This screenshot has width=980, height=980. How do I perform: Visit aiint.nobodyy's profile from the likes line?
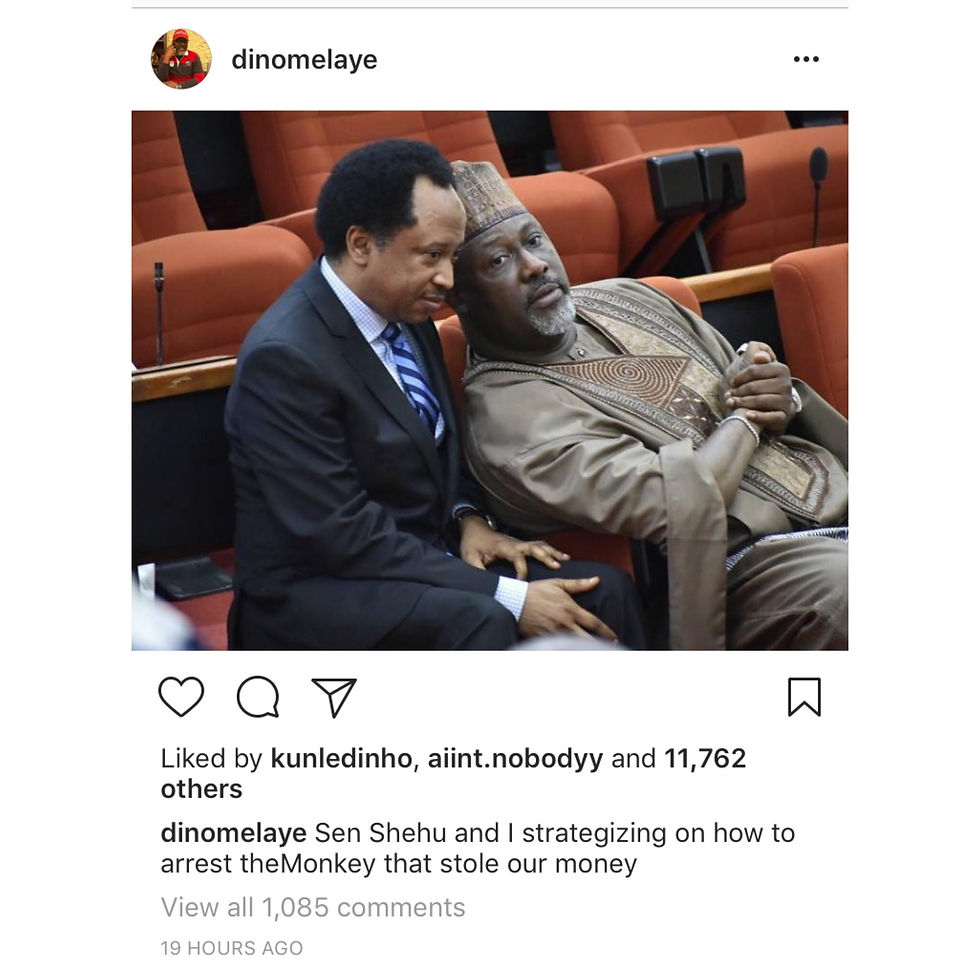(x=515, y=759)
